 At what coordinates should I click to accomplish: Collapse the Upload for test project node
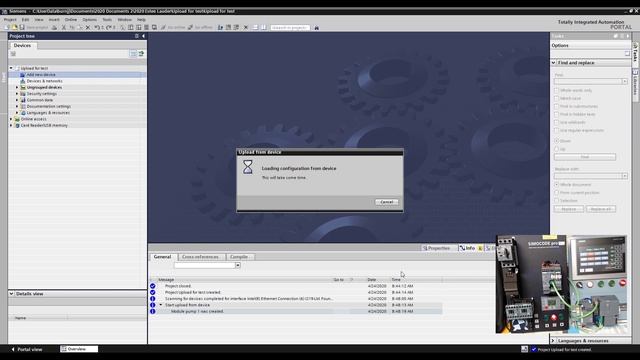coord(11,68)
